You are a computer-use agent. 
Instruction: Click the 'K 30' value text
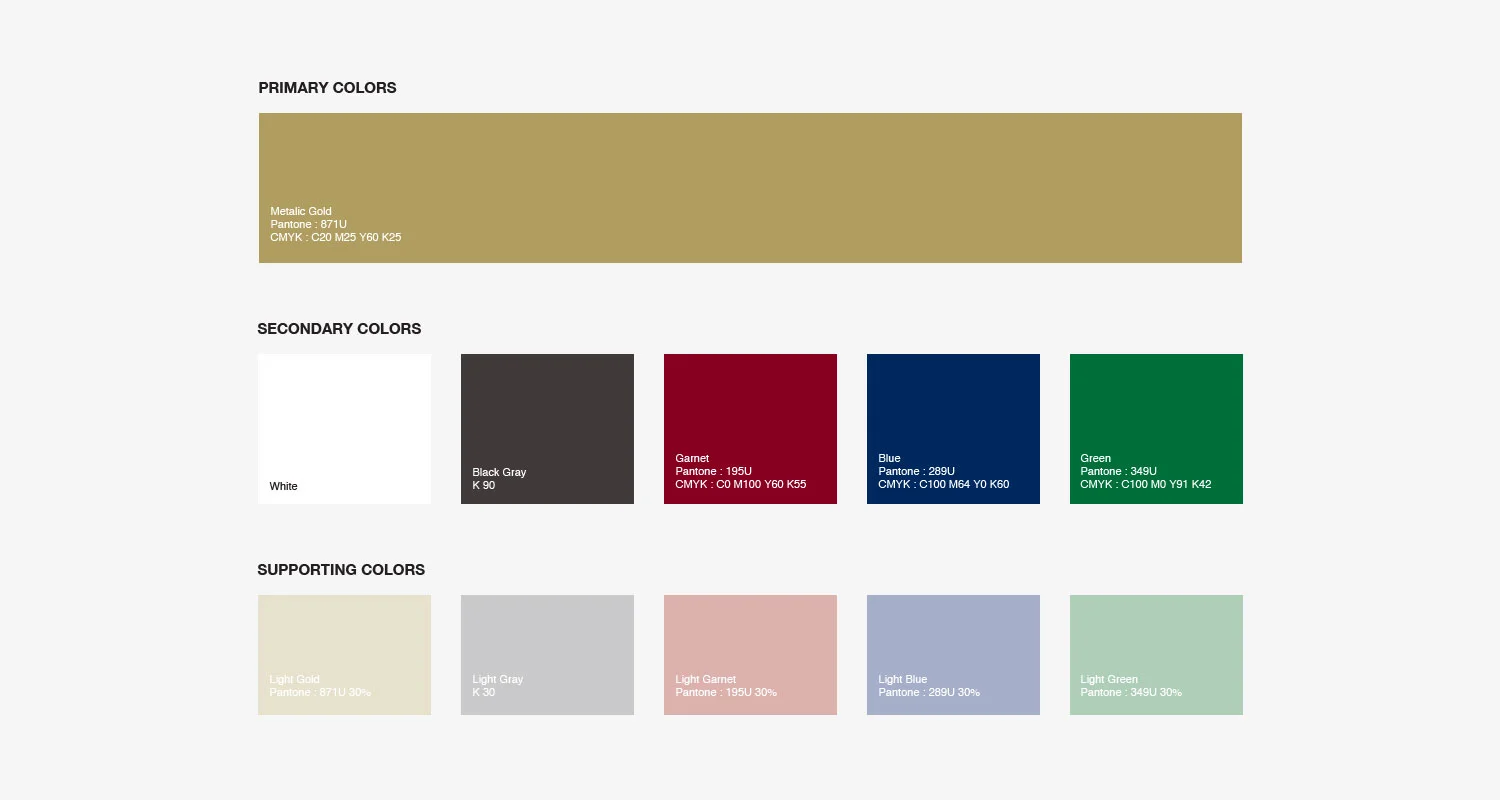[484, 693]
